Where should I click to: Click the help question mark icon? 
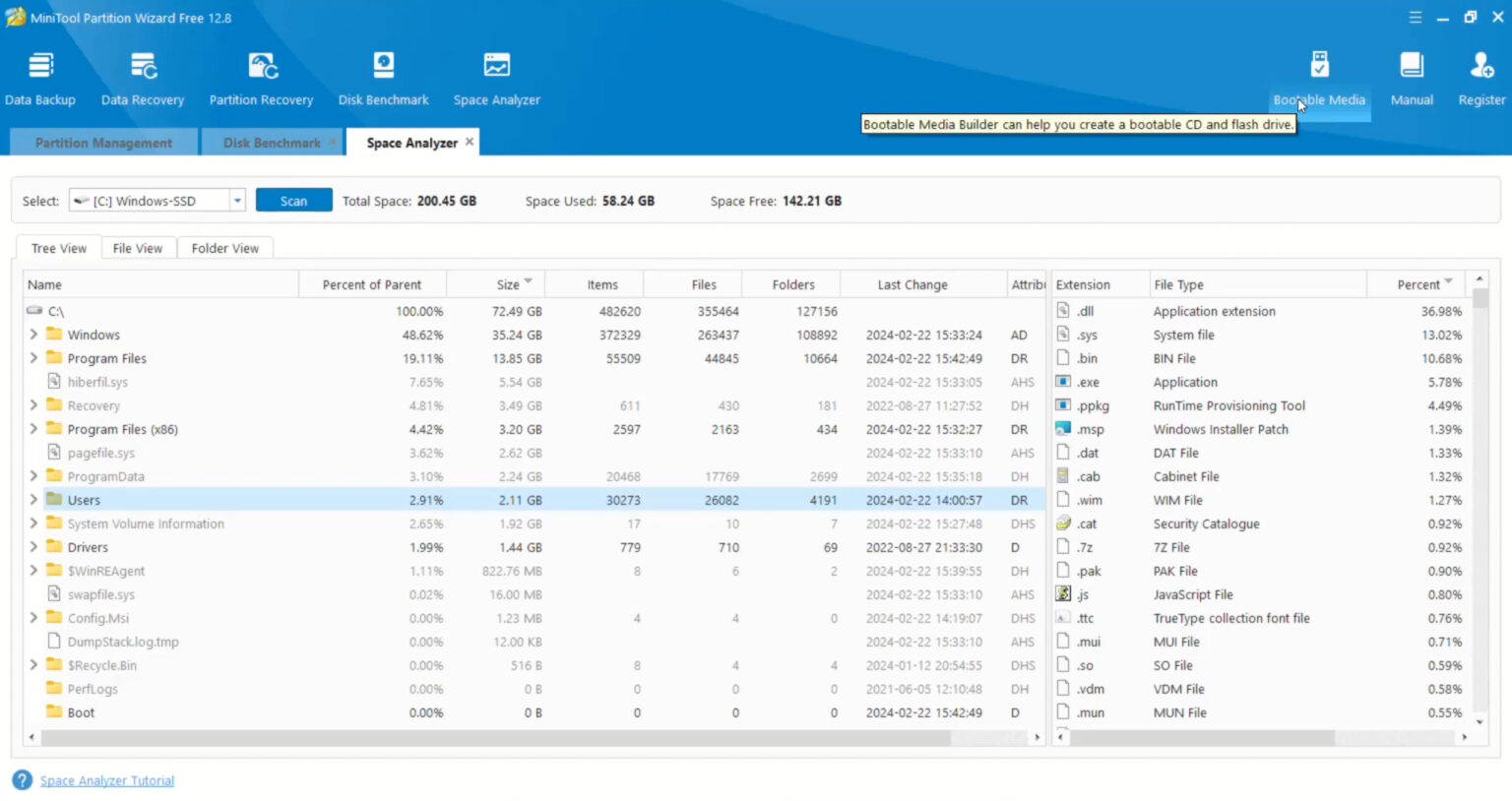point(22,780)
